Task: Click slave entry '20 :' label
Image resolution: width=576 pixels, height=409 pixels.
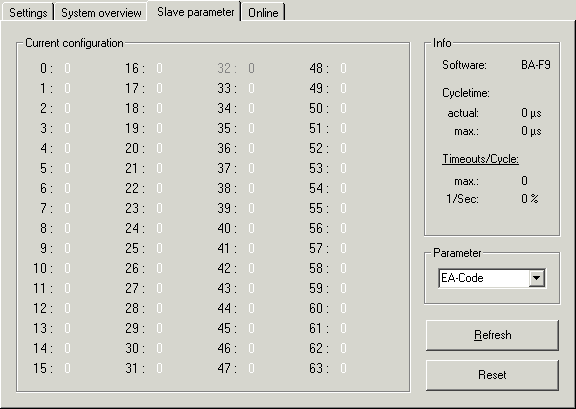Action: coord(135,148)
